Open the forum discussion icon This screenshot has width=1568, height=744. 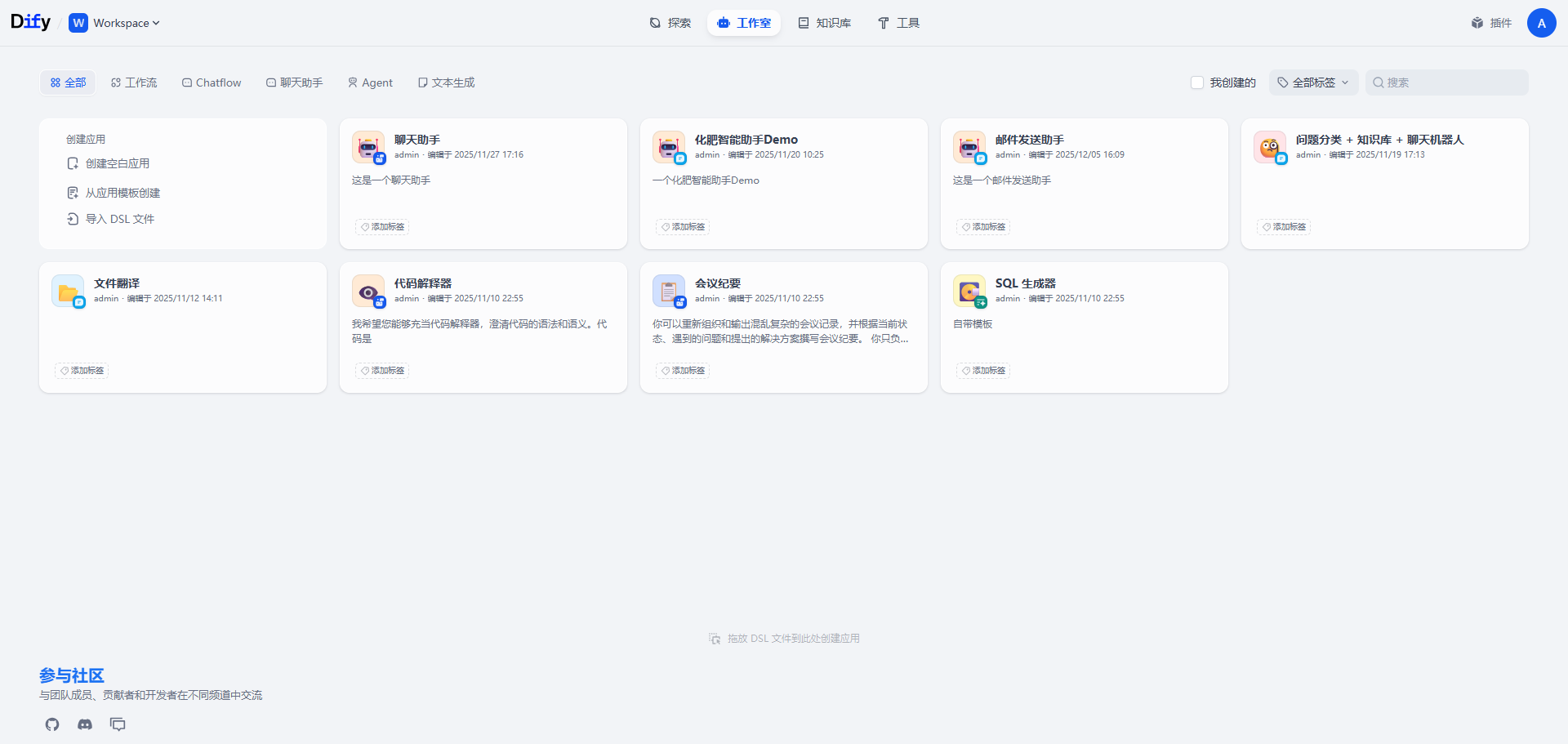(x=118, y=724)
